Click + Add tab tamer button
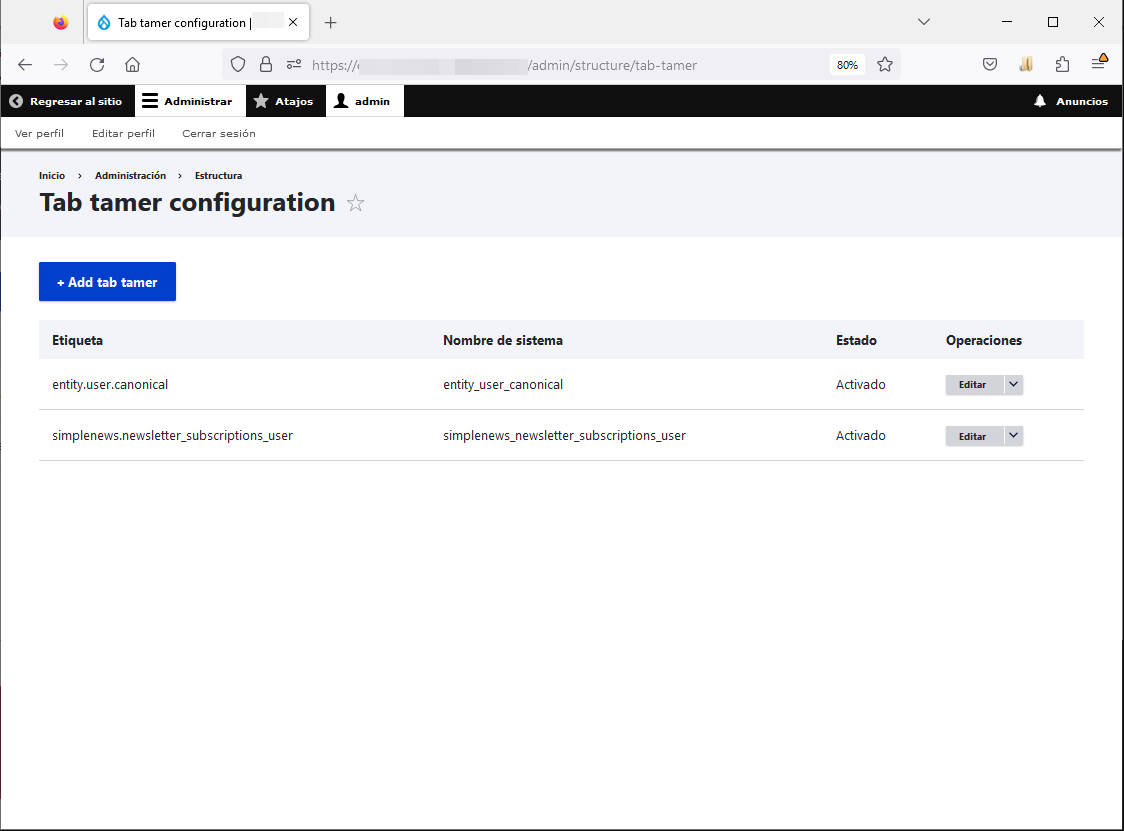 [108, 282]
